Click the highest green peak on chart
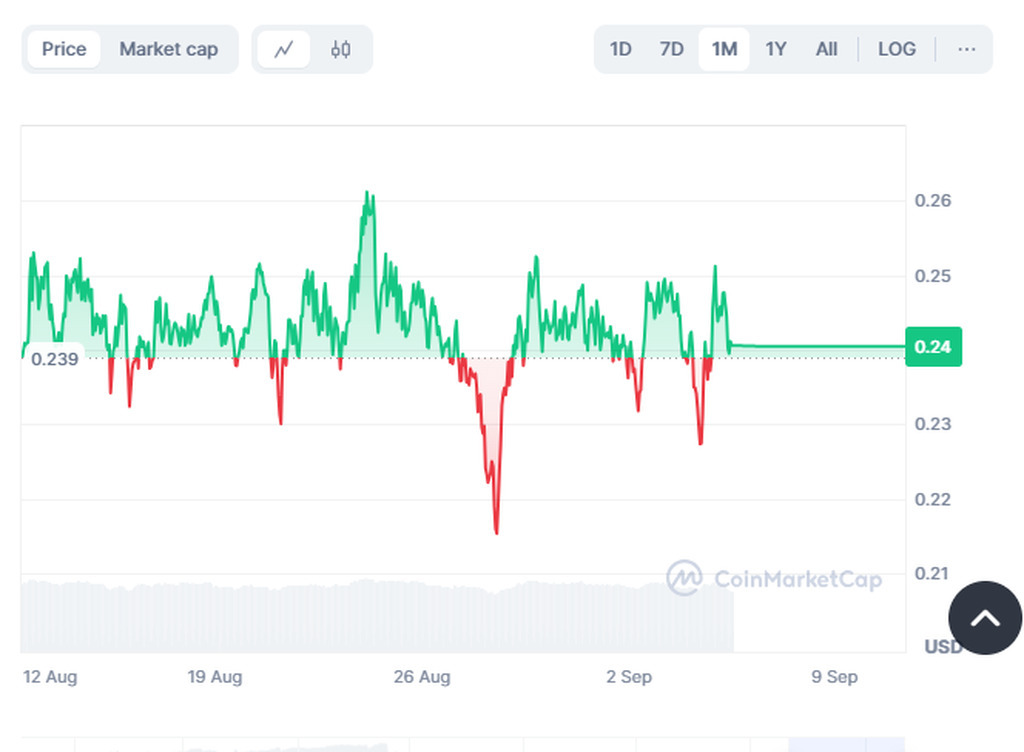 368,194
